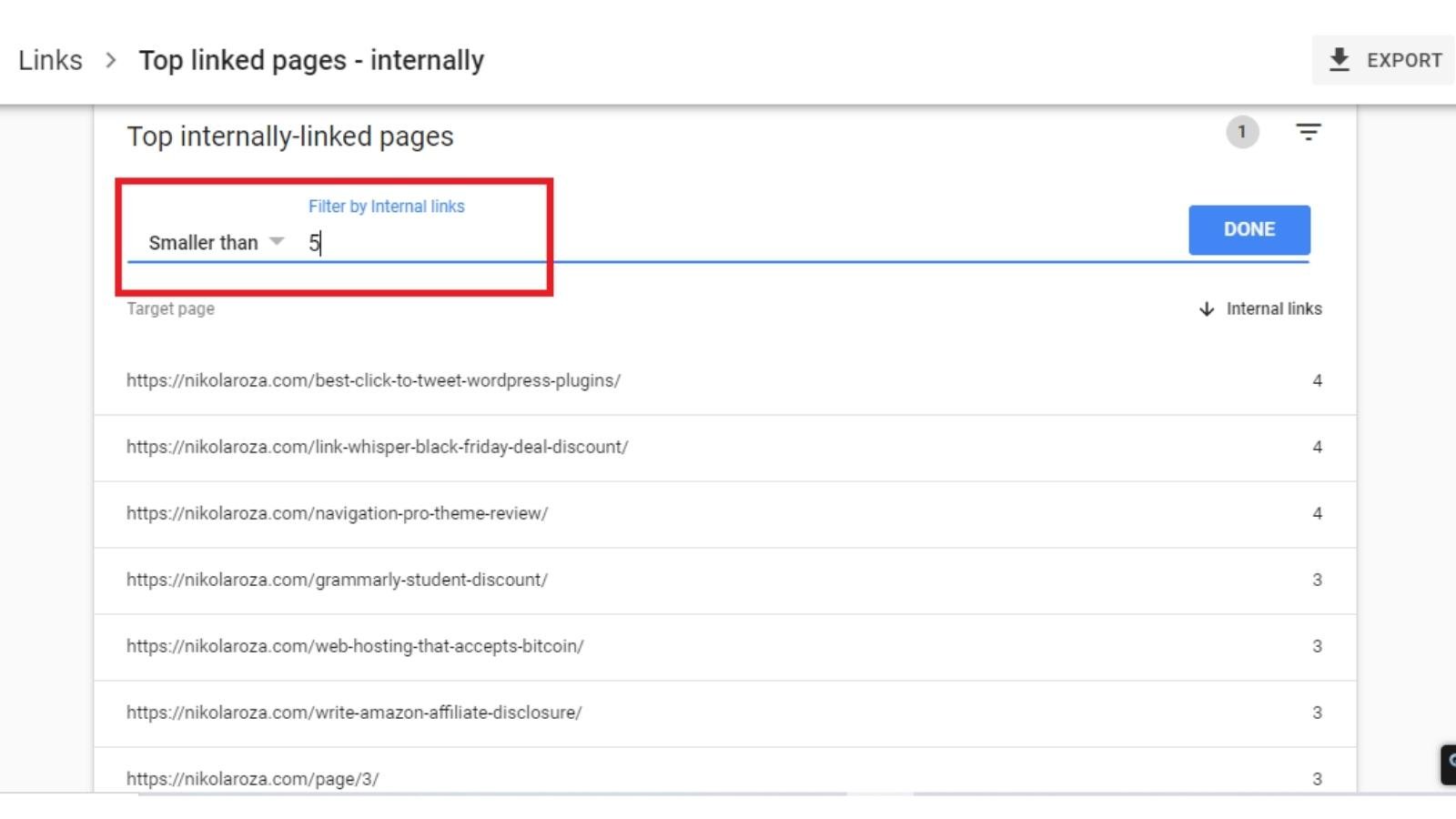Click the Export download icon
This screenshot has width=1456, height=819.
[1339, 60]
